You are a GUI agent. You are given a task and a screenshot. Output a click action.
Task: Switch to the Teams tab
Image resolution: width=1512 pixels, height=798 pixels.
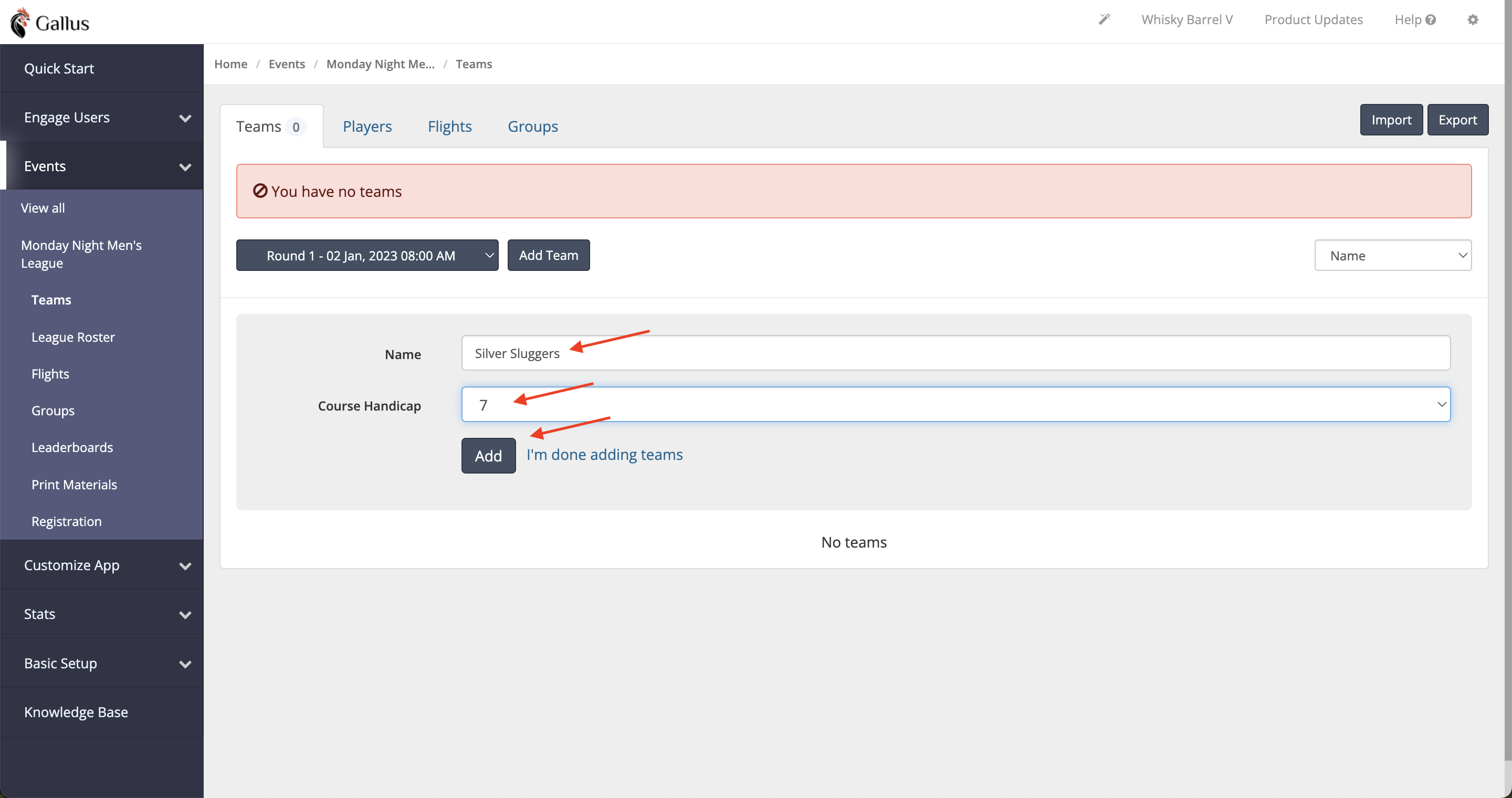pyautogui.click(x=271, y=126)
